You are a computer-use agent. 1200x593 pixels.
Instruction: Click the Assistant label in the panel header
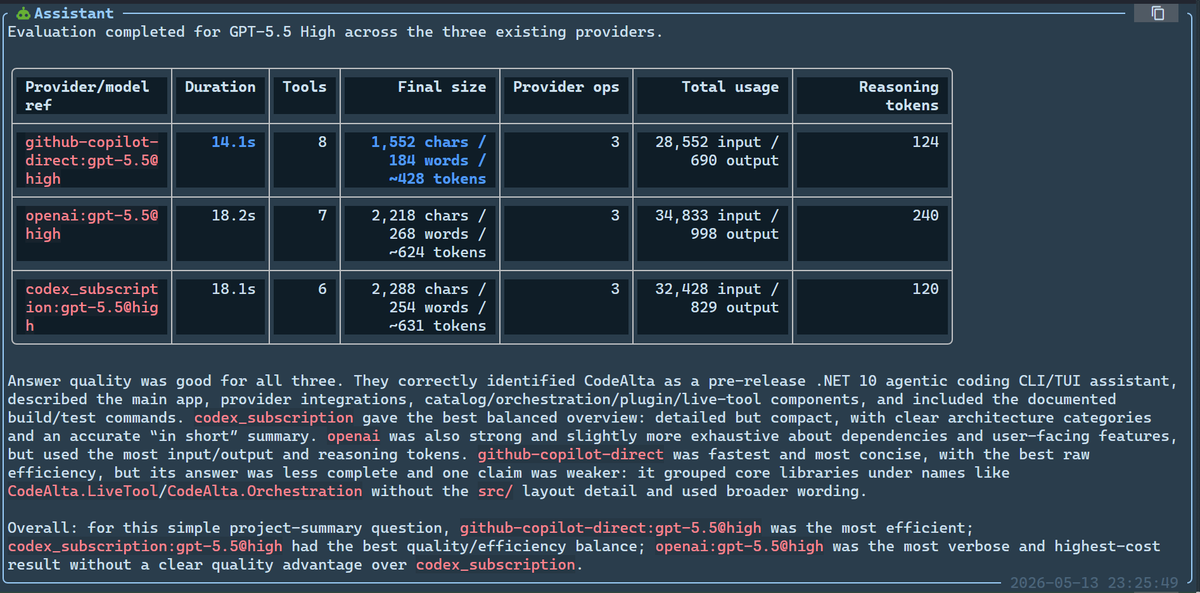coord(73,14)
